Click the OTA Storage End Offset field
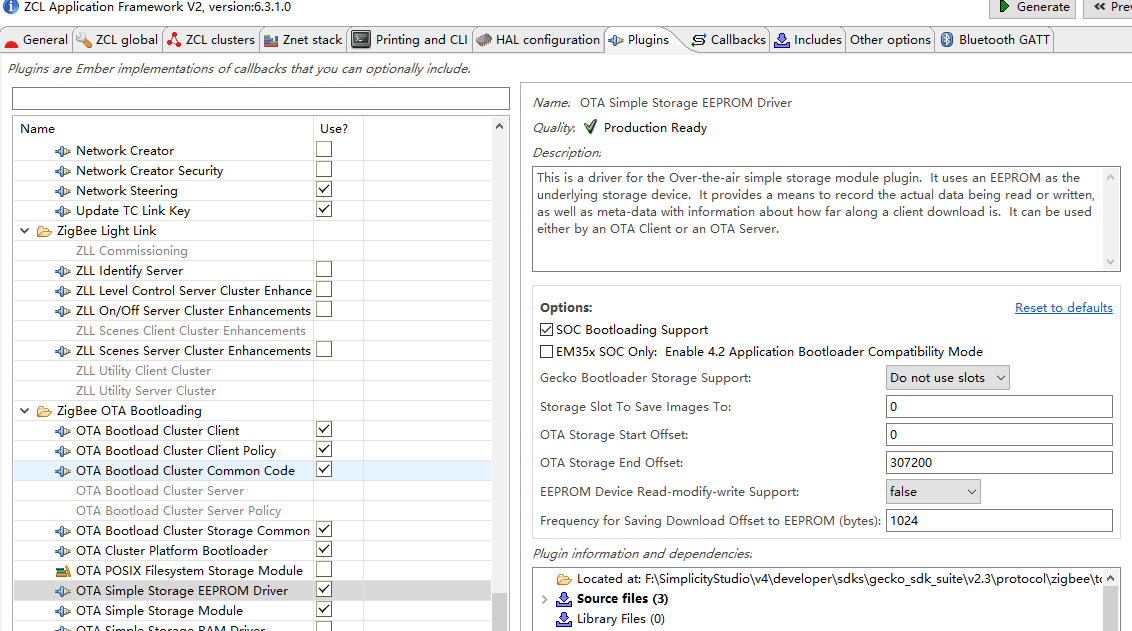Viewport: 1132px width, 631px height. point(998,463)
